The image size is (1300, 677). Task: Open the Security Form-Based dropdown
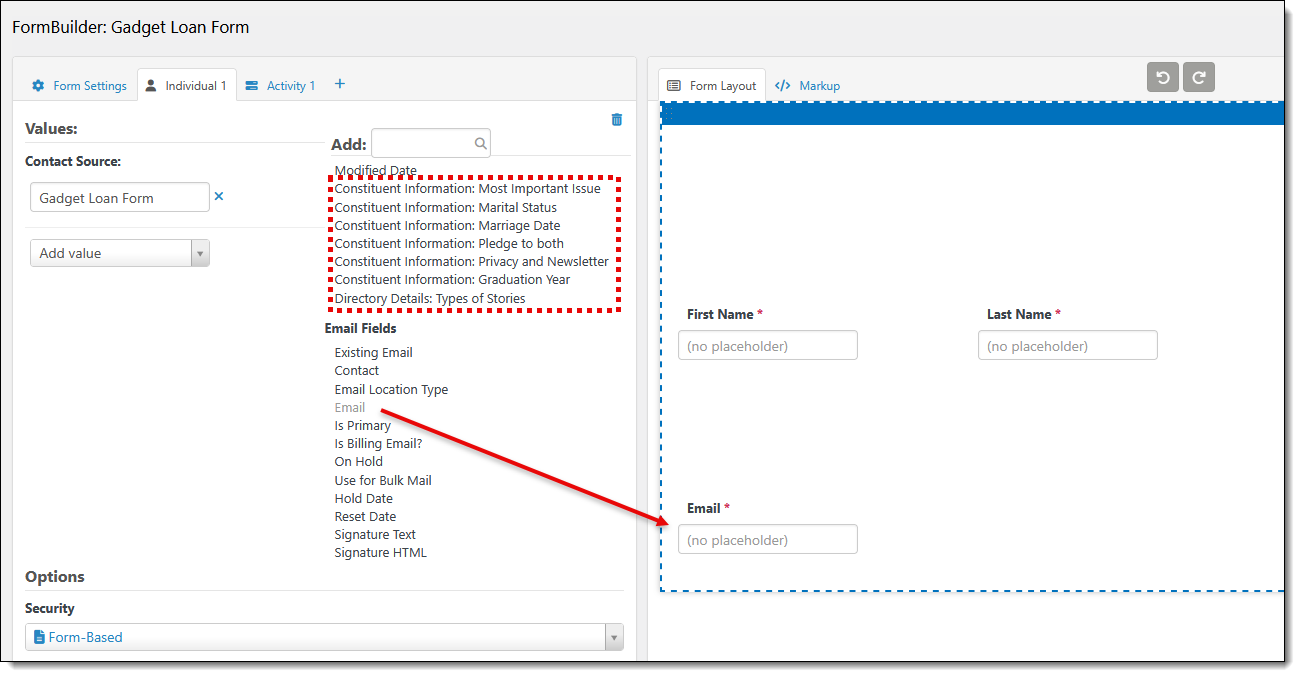[x=324, y=637]
